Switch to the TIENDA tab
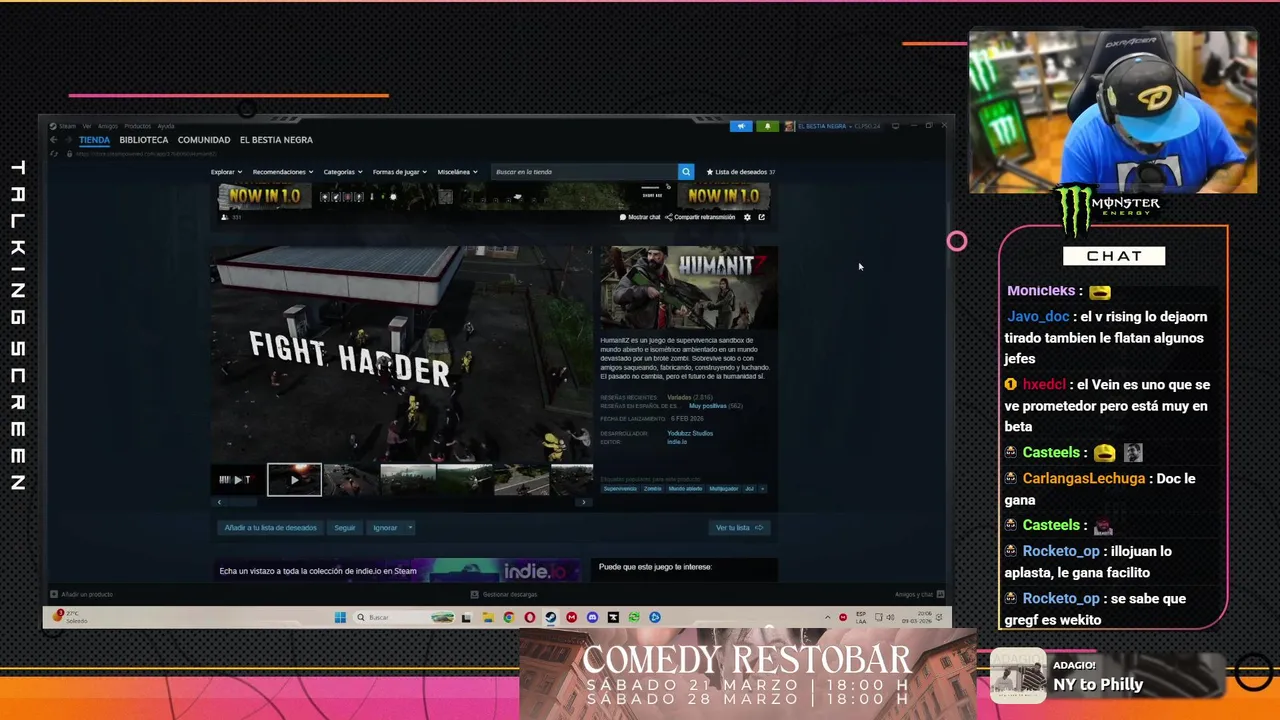The height and width of the screenshot is (720, 1280). (94, 140)
